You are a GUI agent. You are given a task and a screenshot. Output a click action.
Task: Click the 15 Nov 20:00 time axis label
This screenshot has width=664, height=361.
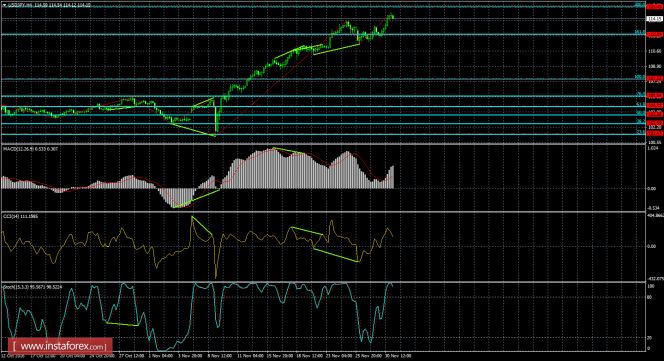(279, 356)
